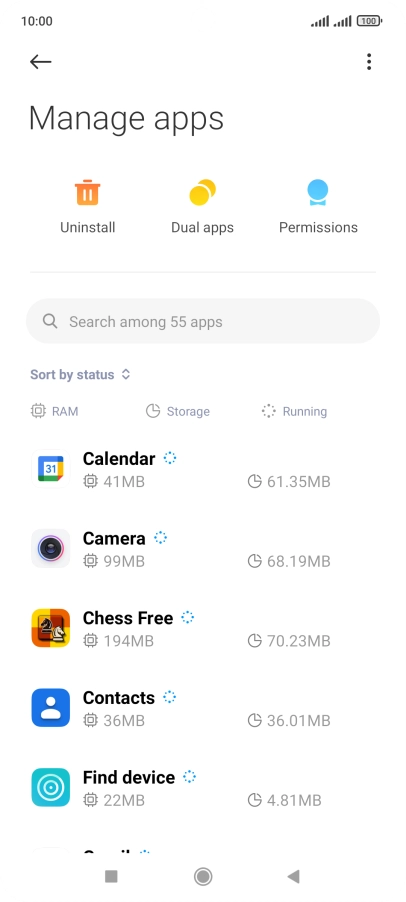Open the Find device app icon

pyautogui.click(x=51, y=788)
